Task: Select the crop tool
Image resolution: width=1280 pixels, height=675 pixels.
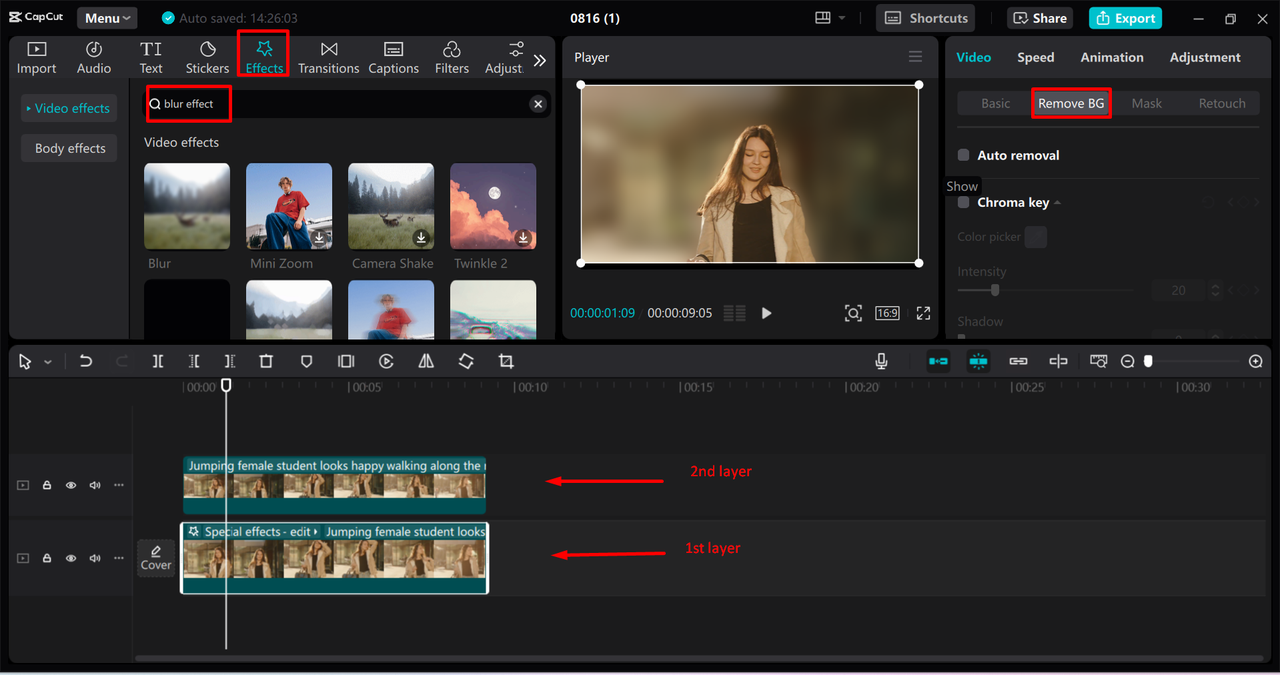Action: pos(506,361)
